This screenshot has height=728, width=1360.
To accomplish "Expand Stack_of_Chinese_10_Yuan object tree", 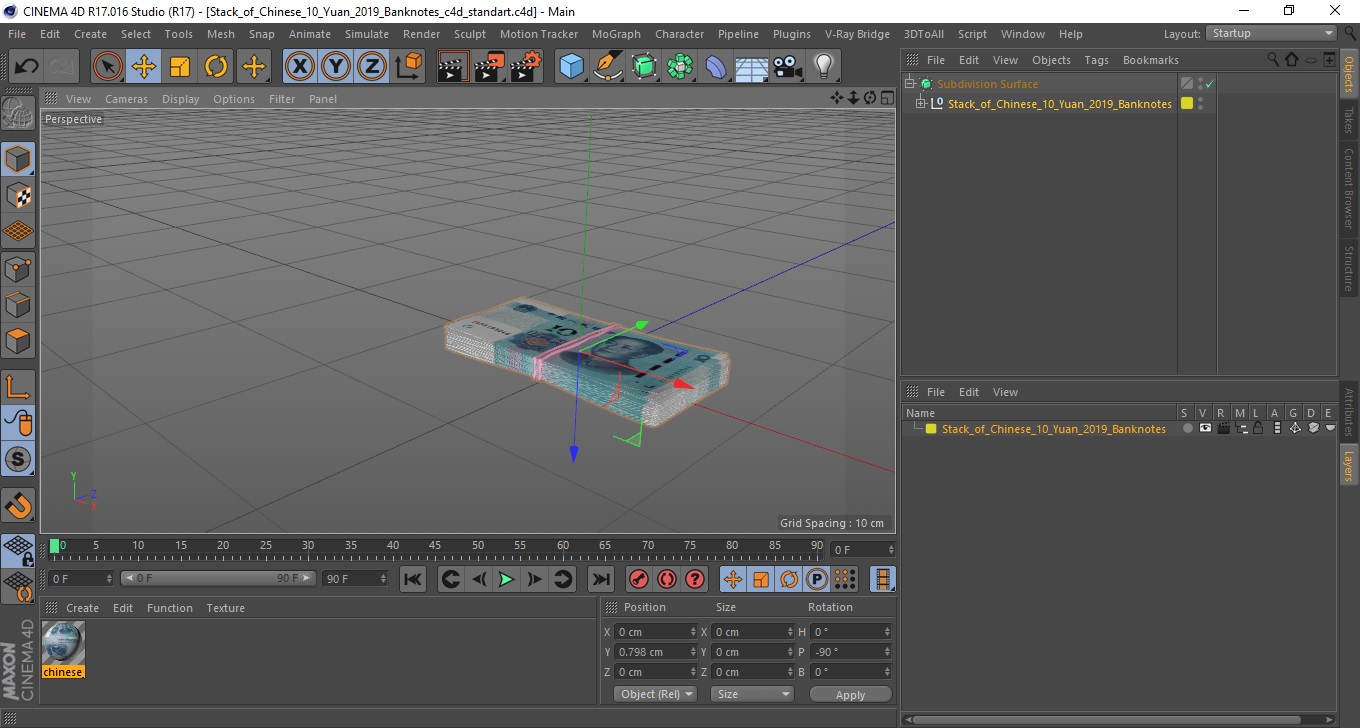I will [921, 104].
